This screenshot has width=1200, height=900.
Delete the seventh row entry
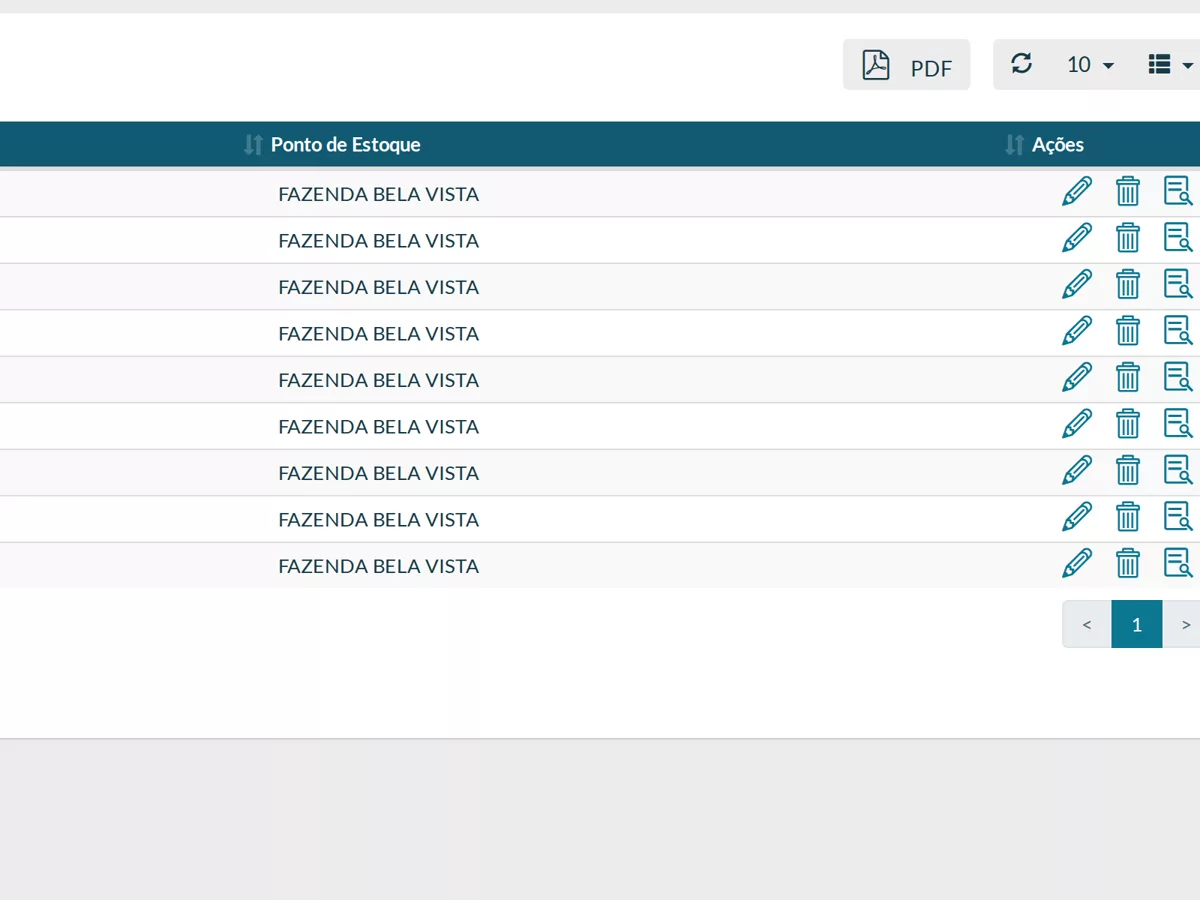(1128, 470)
